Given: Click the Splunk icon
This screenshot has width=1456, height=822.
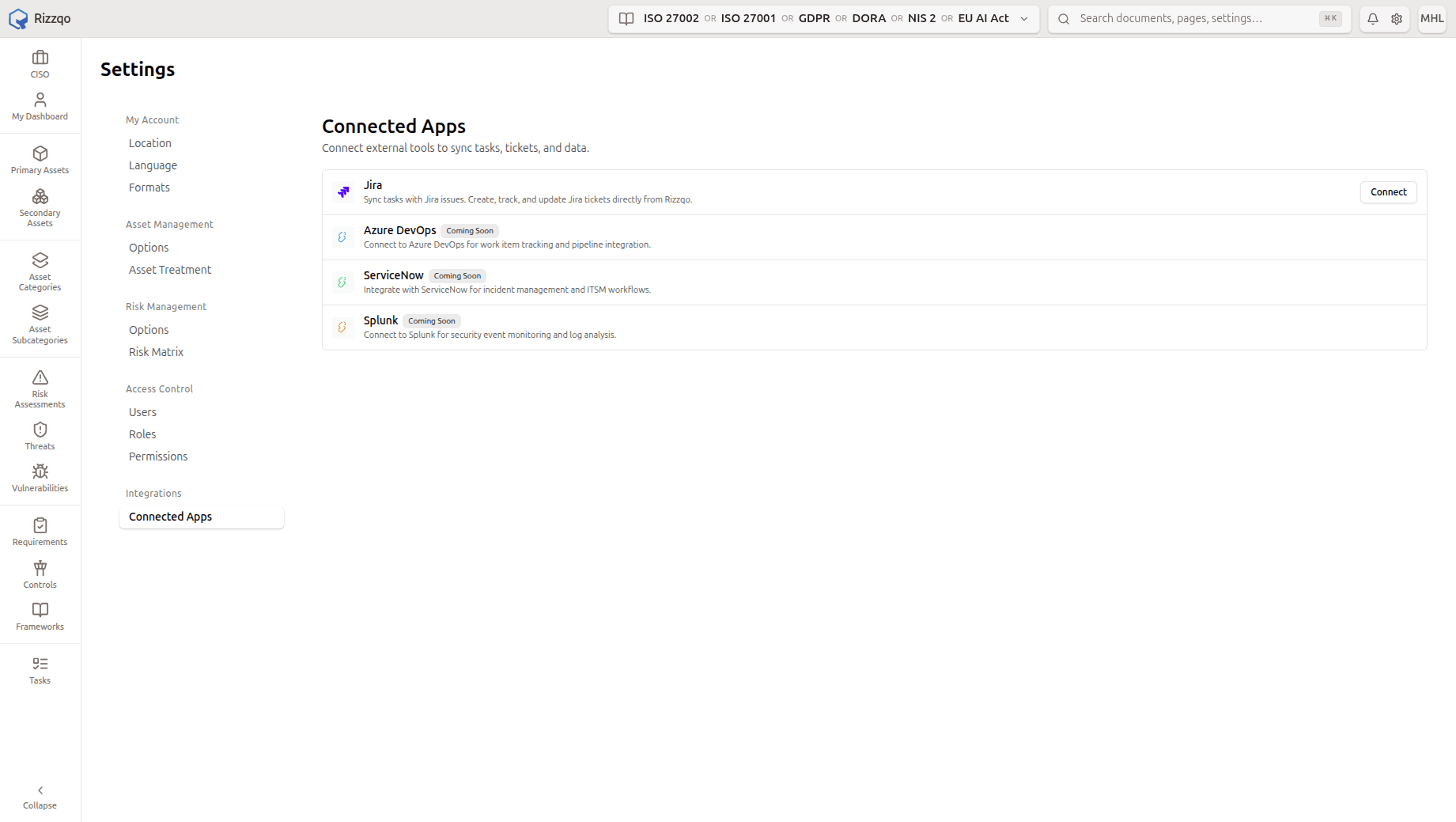Looking at the screenshot, I should (342, 327).
